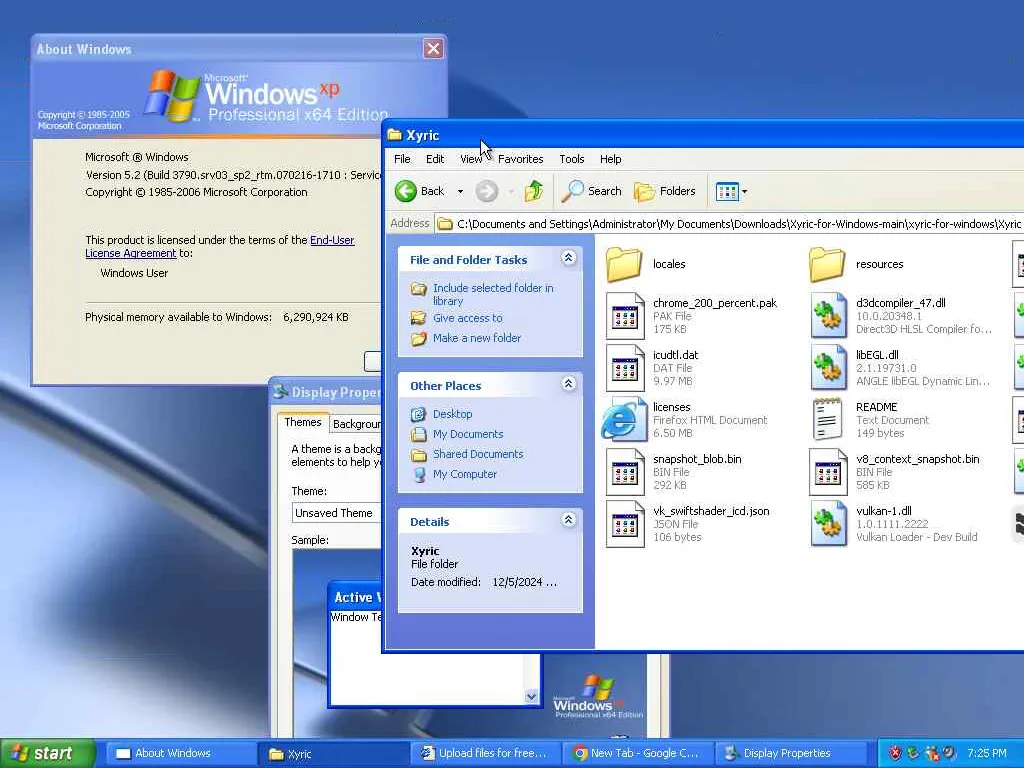The height and width of the screenshot is (768, 1024).
Task: Go to My Documents in Other Places
Action: point(468,434)
